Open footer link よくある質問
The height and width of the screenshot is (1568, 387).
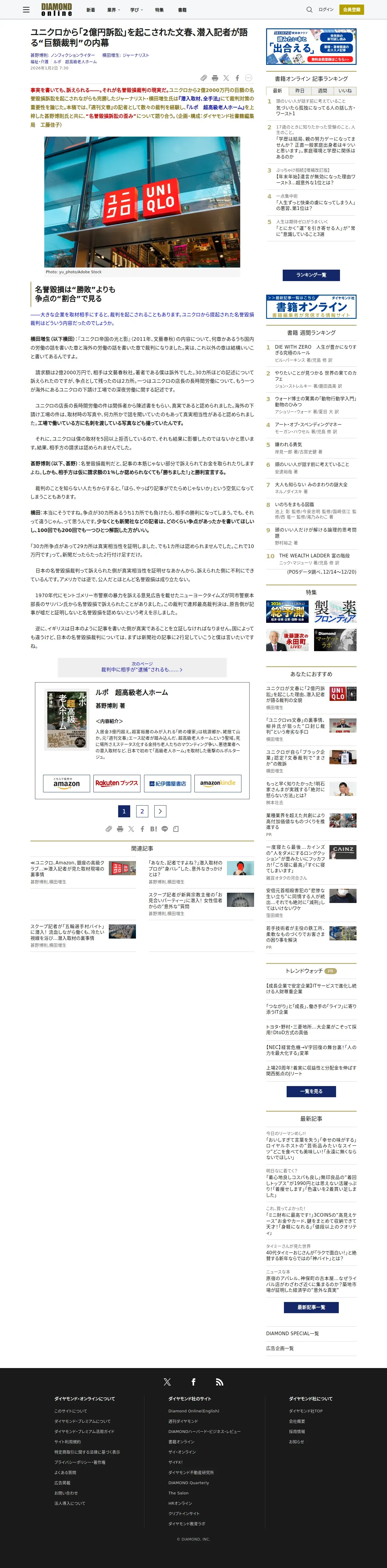coord(65,1472)
